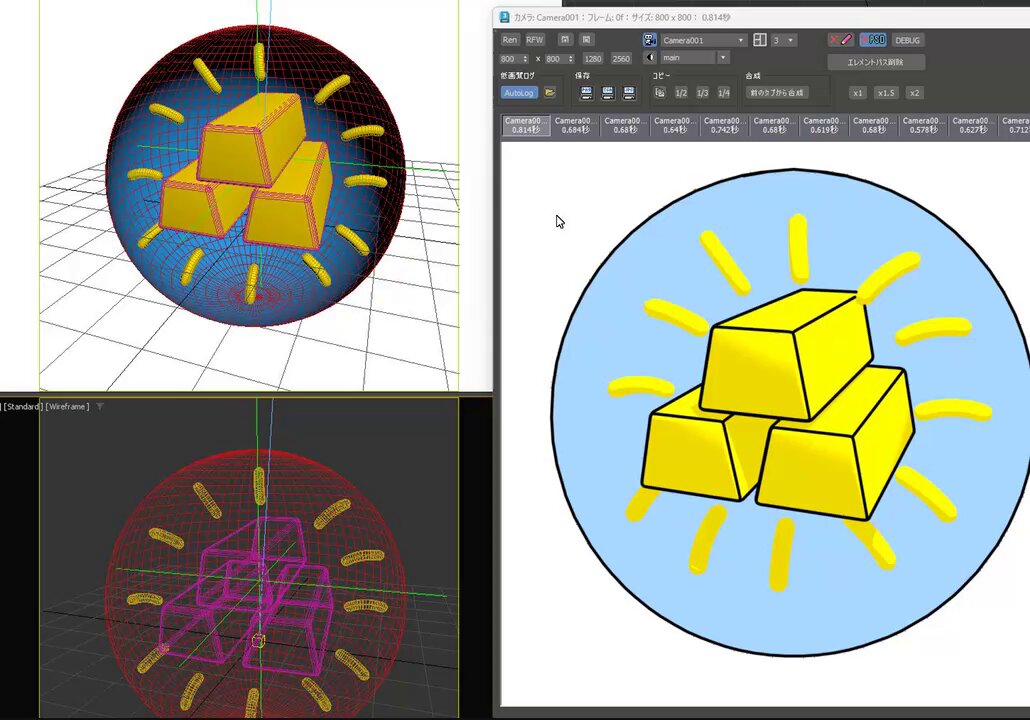Screen dimensions: 1030x720
Task: Click the leftmost save disk icon under 保存
Action: pyautogui.click(x=587, y=93)
